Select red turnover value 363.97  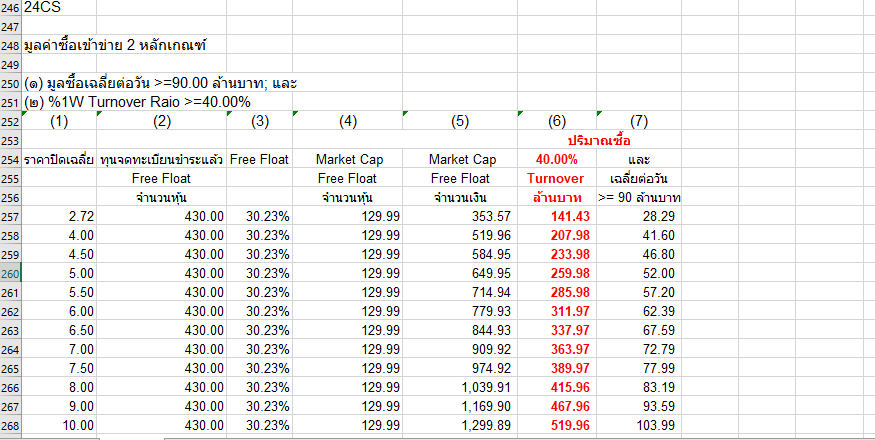pyautogui.click(x=556, y=350)
